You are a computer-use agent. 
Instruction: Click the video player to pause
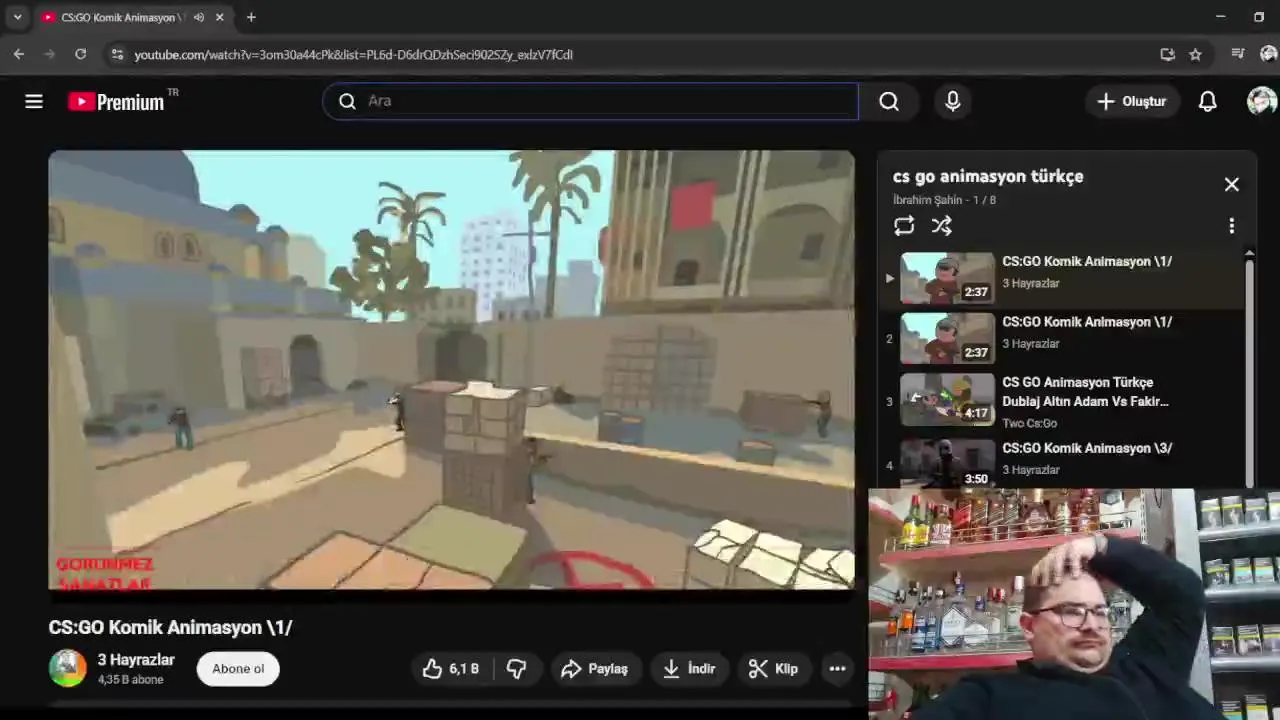451,370
